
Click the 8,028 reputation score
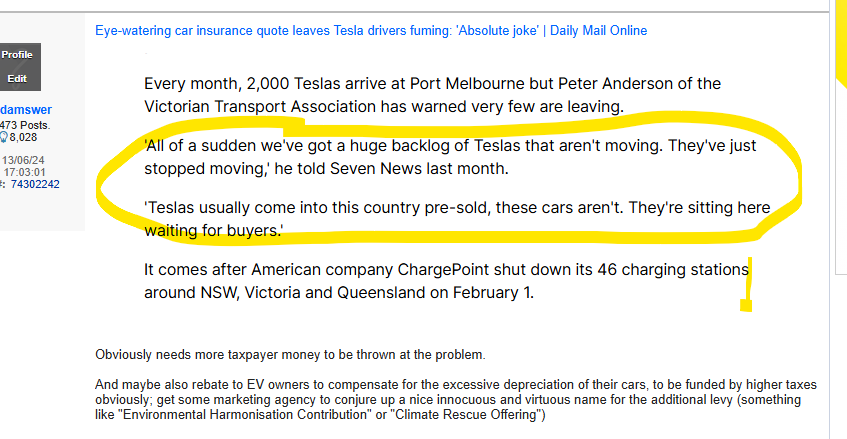coord(23,137)
